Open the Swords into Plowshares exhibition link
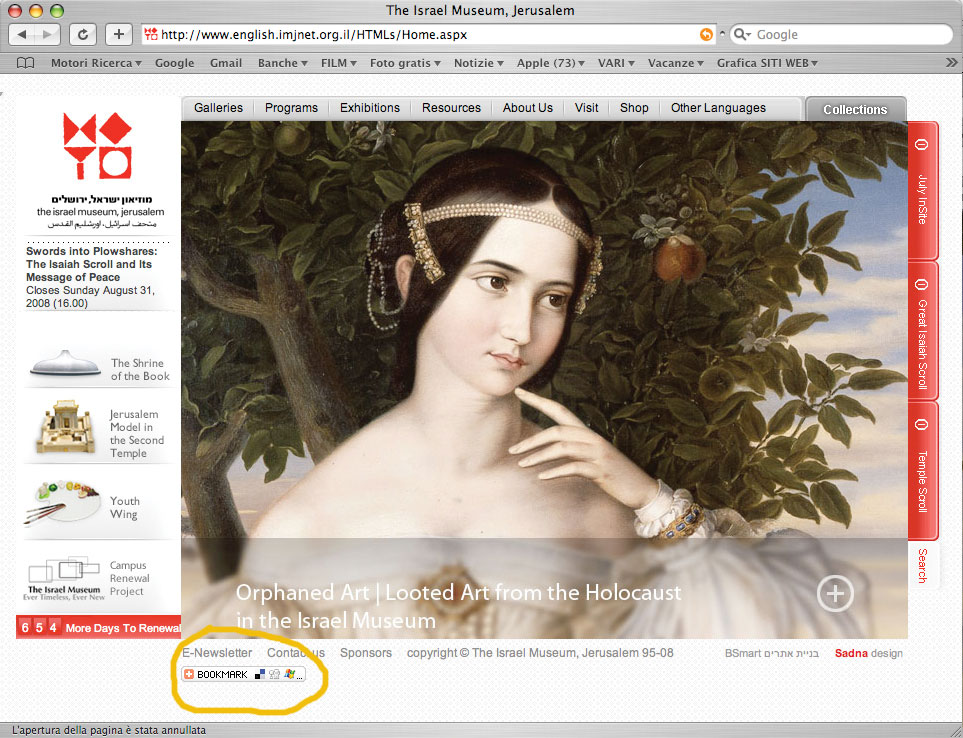The image size is (963, 738). [92, 264]
